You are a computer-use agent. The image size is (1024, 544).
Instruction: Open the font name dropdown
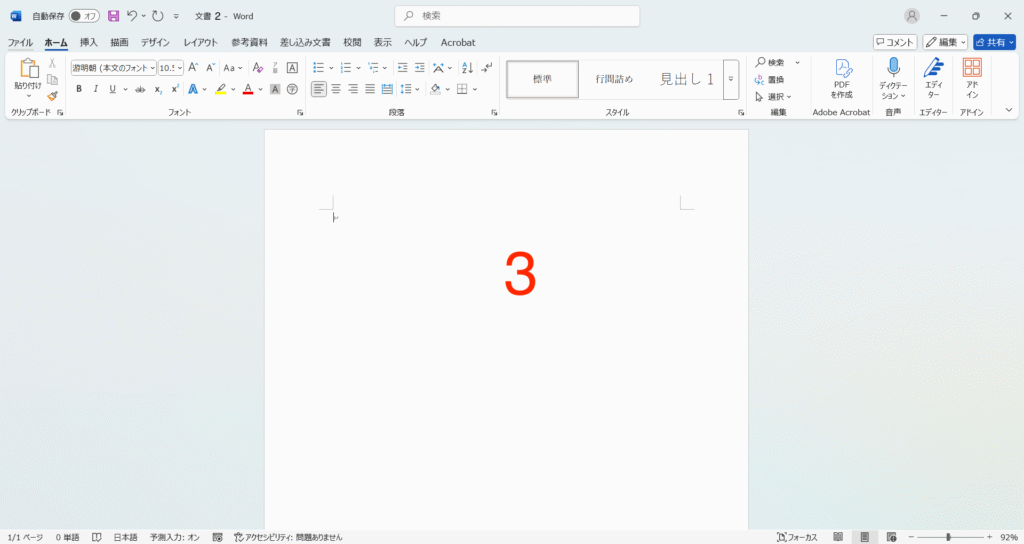tap(153, 68)
